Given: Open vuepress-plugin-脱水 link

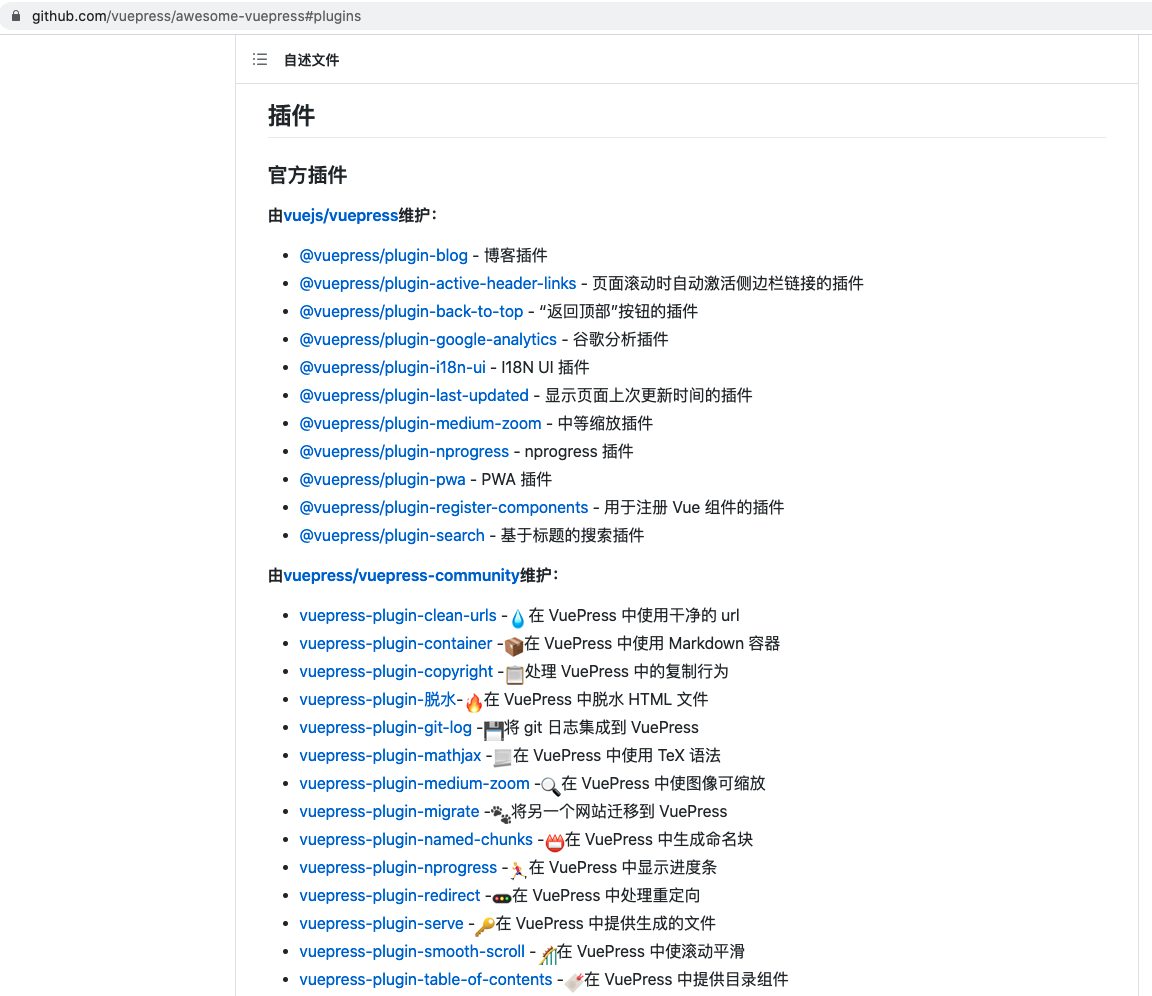Looking at the screenshot, I should pyautogui.click(x=378, y=699).
